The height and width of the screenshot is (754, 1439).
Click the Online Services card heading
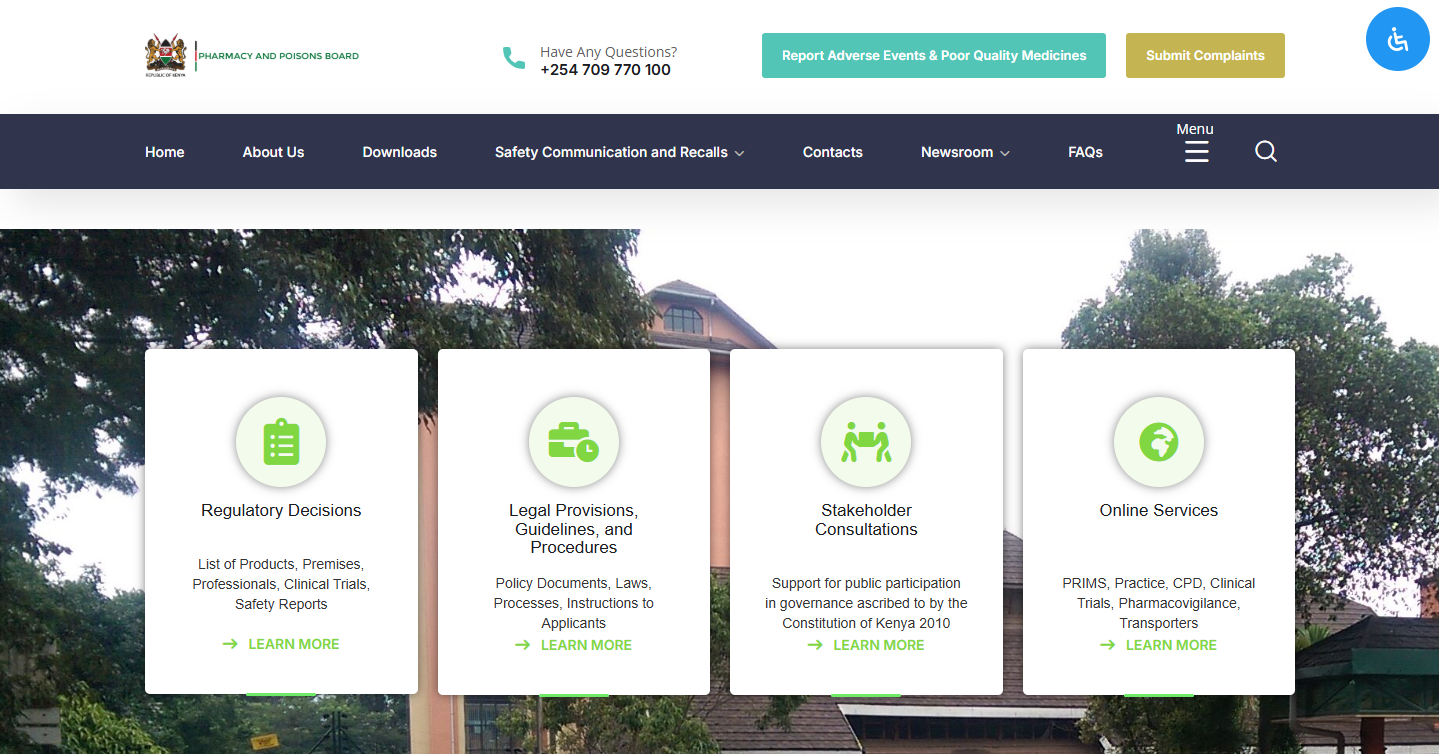(1159, 510)
